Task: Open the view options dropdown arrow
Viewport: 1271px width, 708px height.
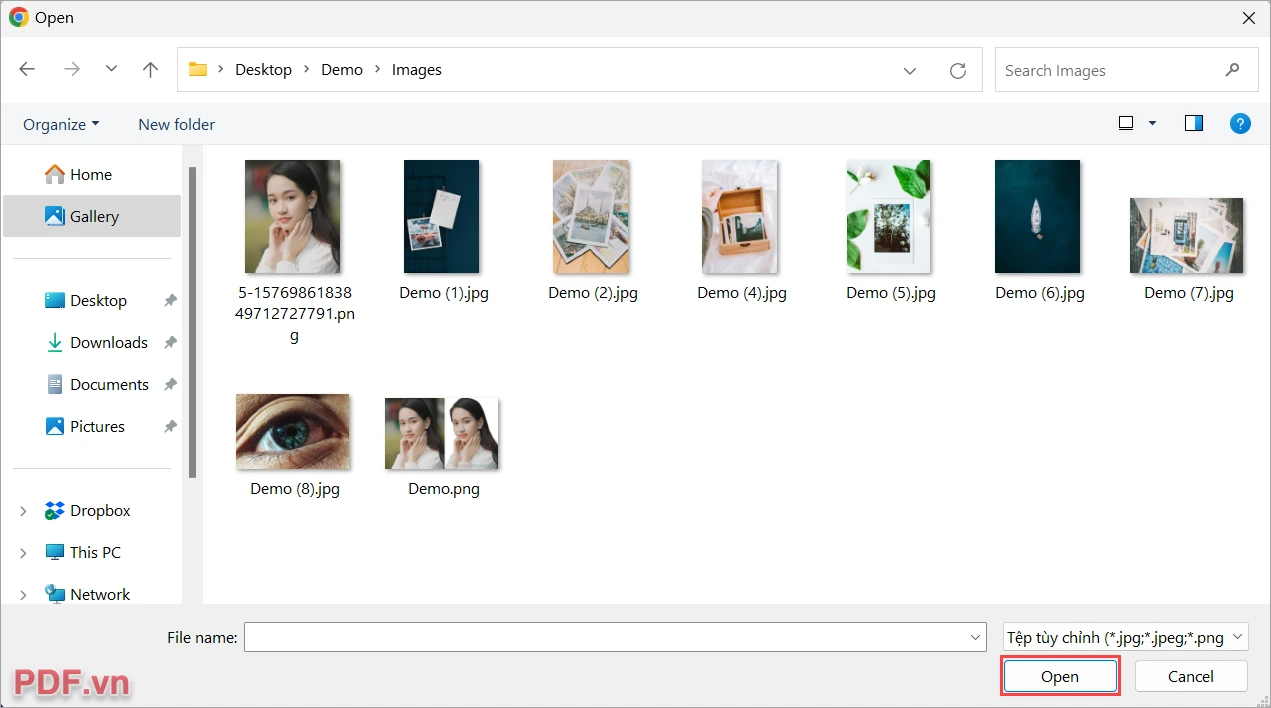Action: point(1152,123)
